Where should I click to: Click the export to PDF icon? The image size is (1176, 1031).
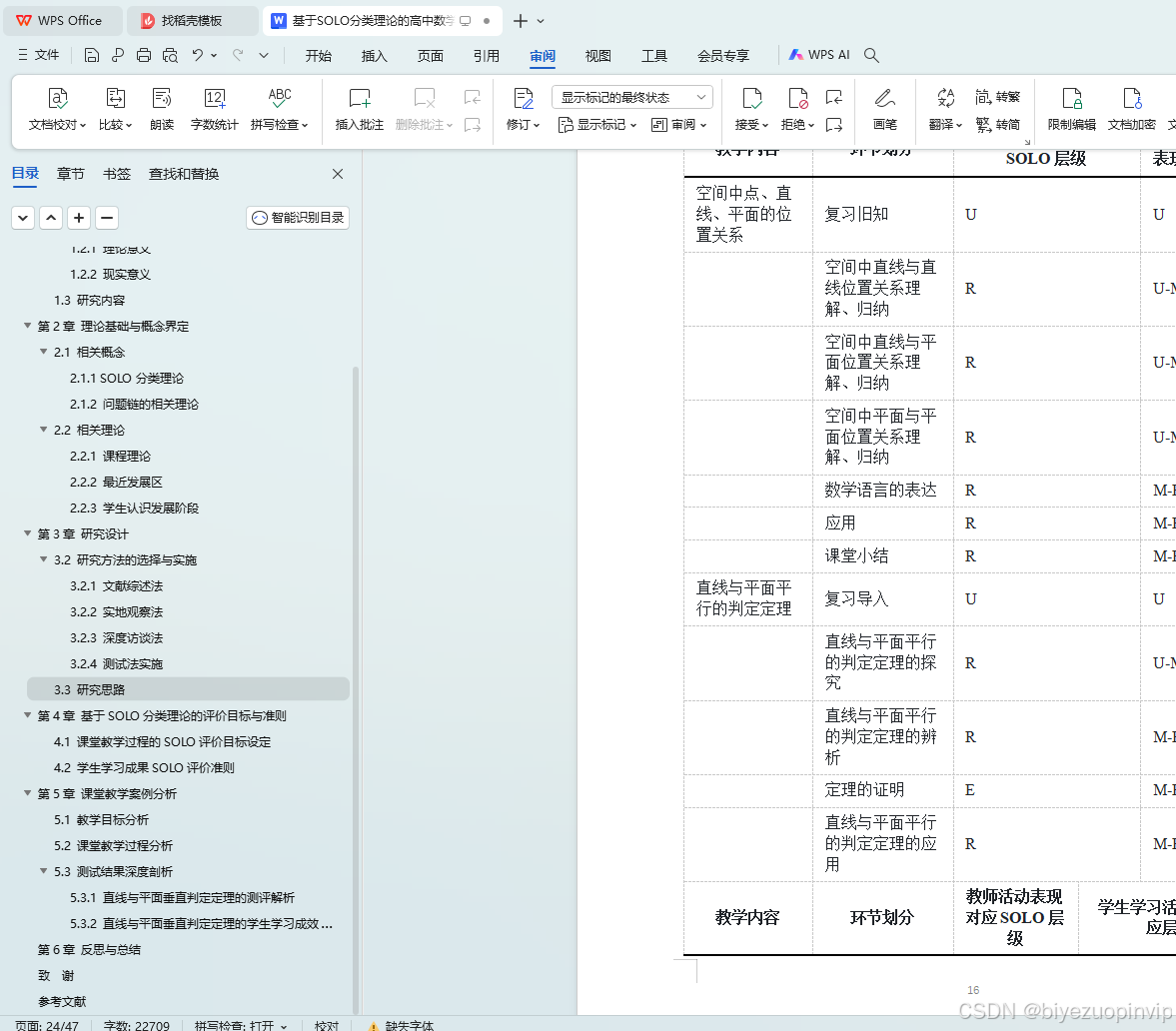pos(118,55)
